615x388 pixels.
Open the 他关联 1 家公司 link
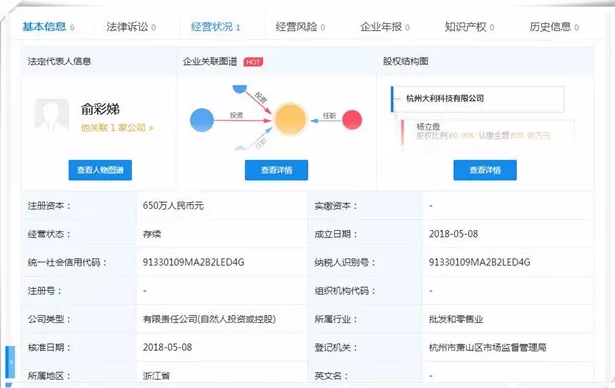(x=117, y=128)
